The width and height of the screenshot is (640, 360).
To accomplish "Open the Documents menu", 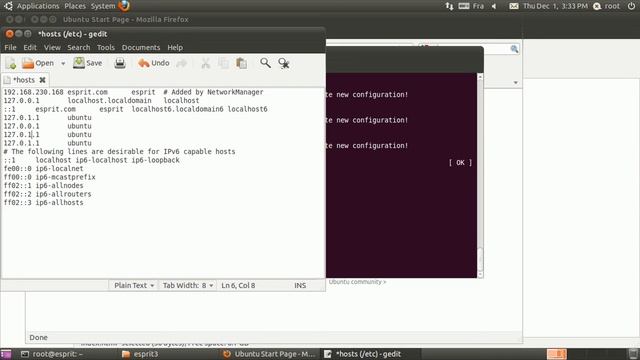I will [141, 47].
